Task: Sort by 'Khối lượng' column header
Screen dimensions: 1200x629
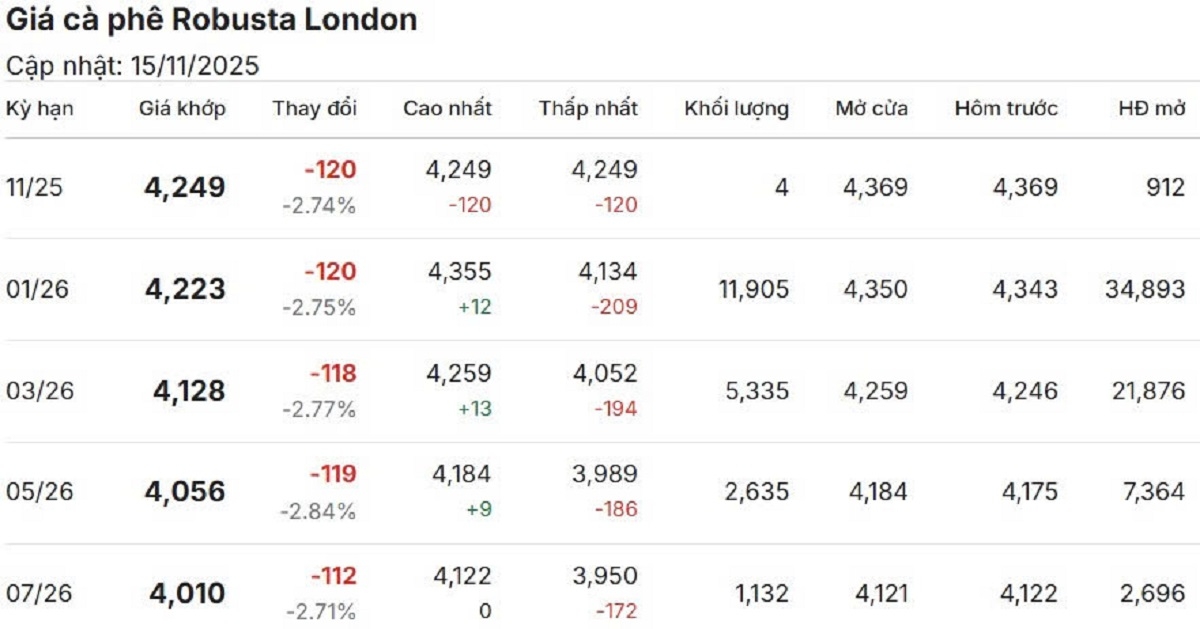Action: pyautogui.click(x=736, y=109)
